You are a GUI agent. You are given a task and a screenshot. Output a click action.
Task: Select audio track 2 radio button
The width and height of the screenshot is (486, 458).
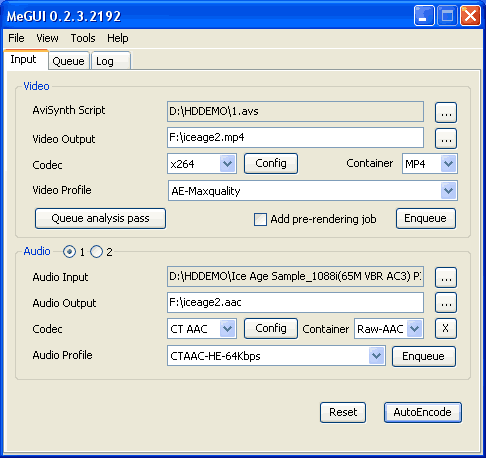click(x=96, y=252)
